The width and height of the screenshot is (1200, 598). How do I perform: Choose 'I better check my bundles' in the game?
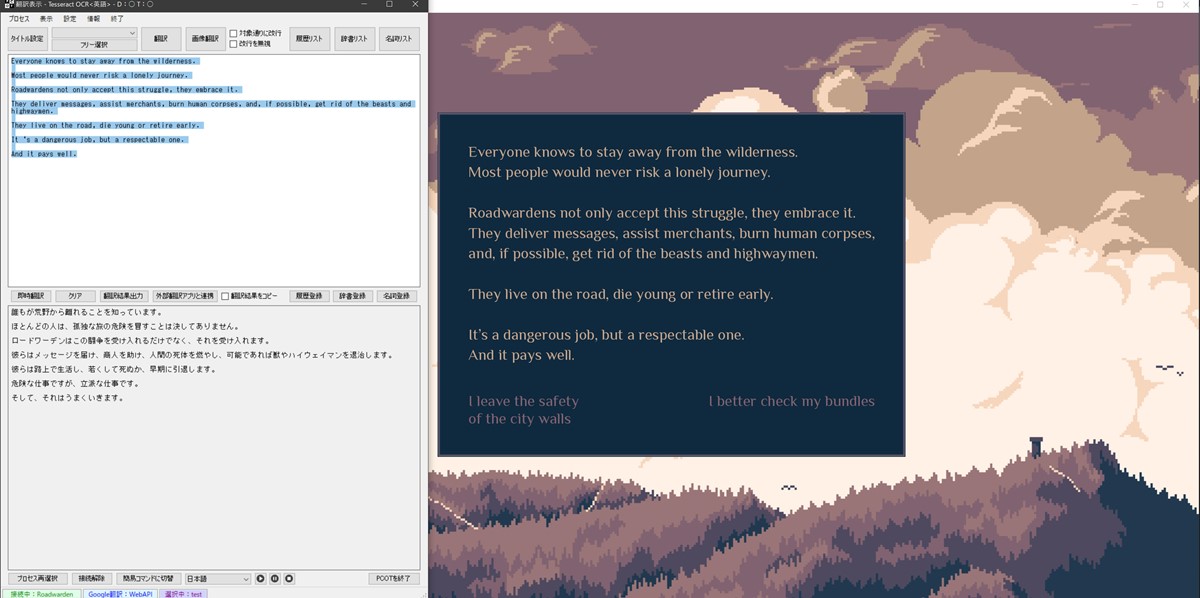(x=792, y=401)
